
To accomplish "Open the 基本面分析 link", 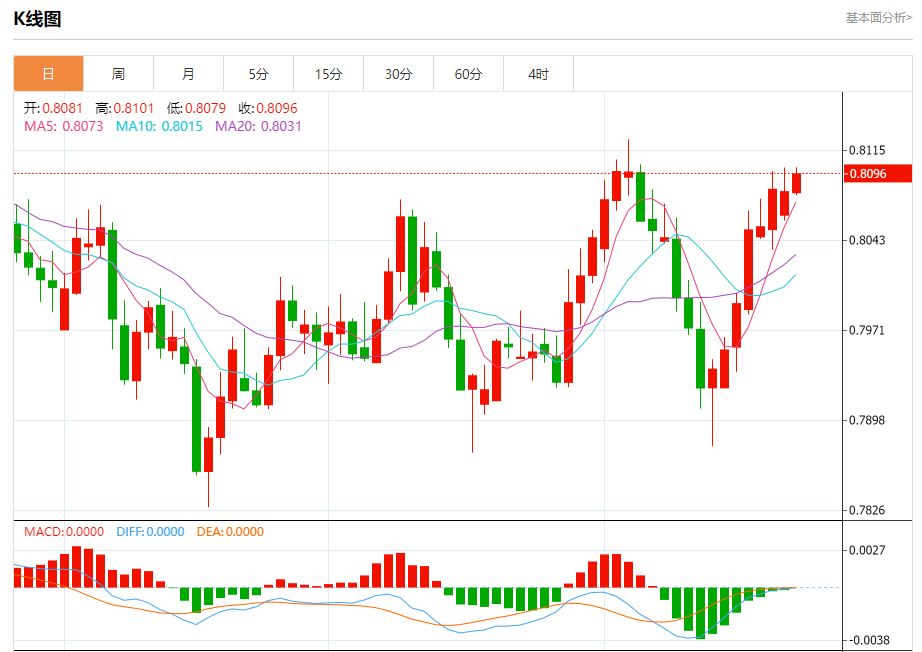I will (x=878, y=18).
